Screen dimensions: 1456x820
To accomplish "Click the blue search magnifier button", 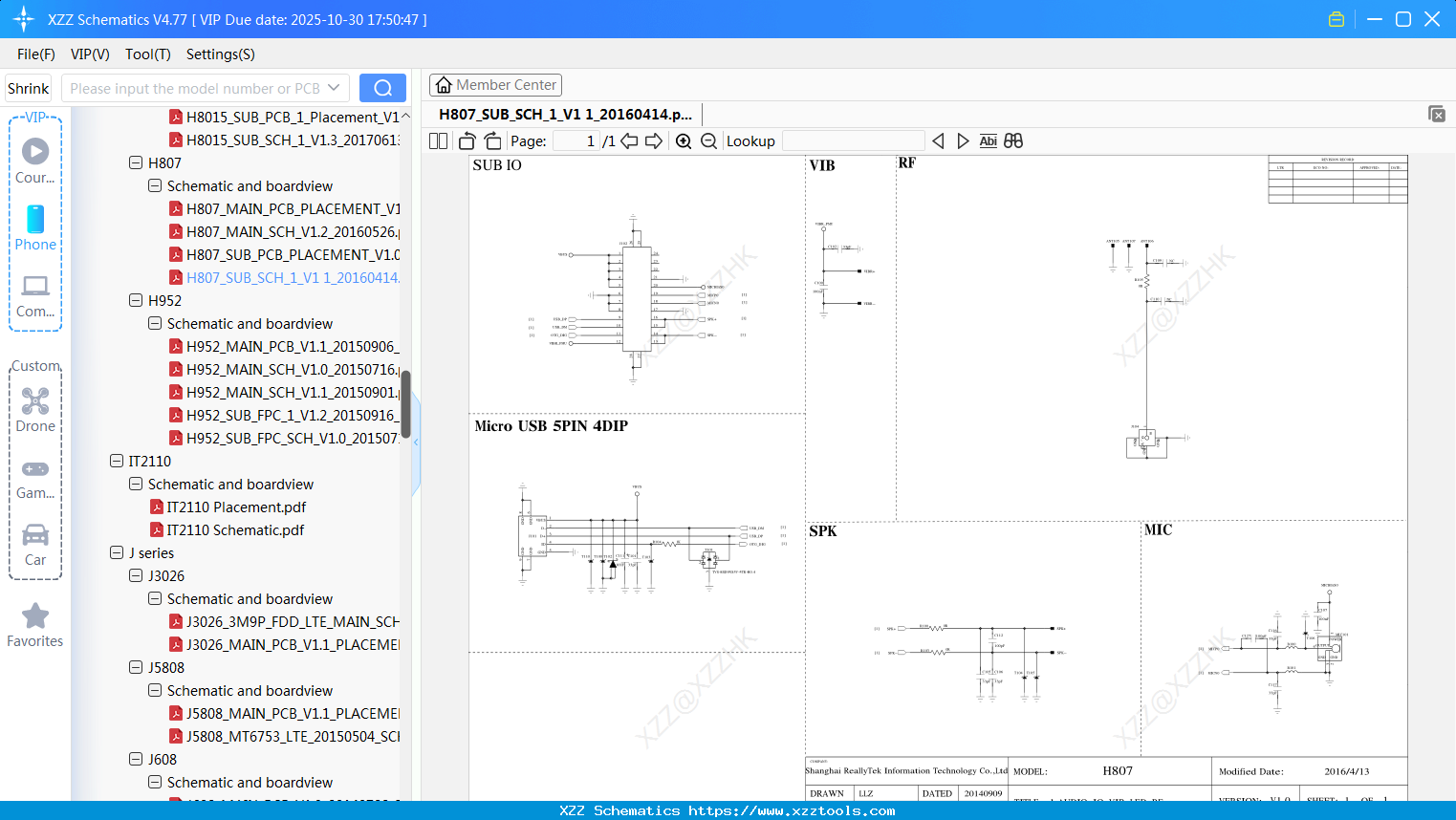I will (382, 88).
